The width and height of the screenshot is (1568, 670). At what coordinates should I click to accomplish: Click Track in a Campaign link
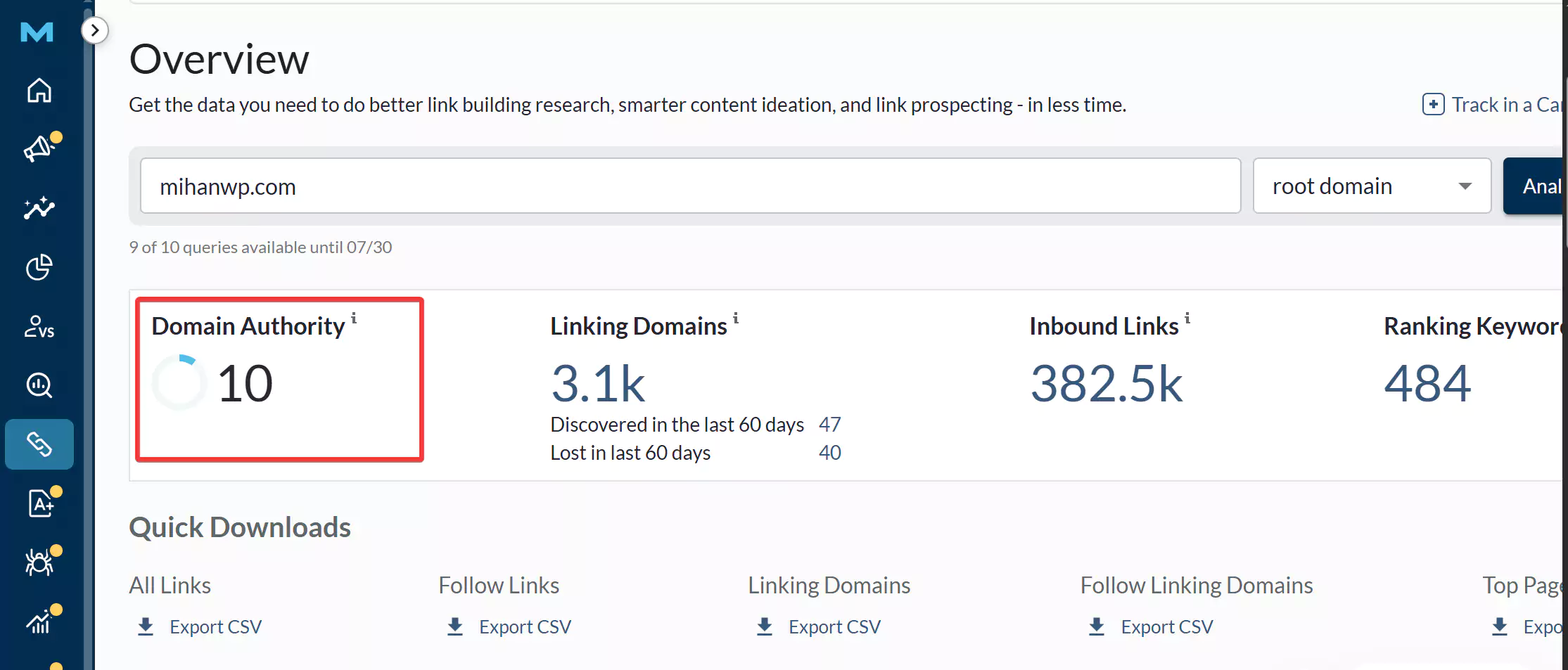point(1508,105)
